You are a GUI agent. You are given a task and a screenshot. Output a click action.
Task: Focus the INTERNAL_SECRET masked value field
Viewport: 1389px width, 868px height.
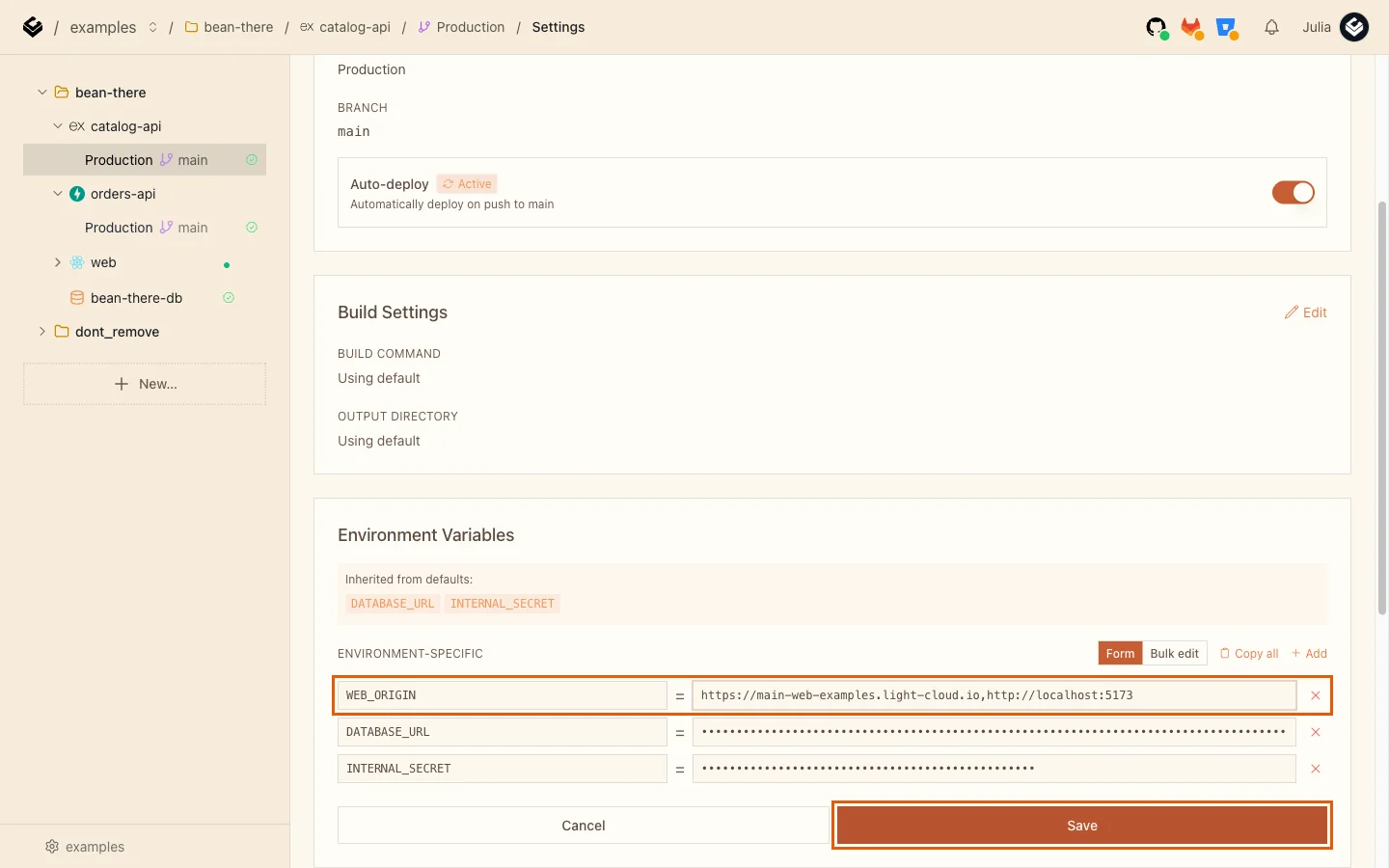click(994, 769)
